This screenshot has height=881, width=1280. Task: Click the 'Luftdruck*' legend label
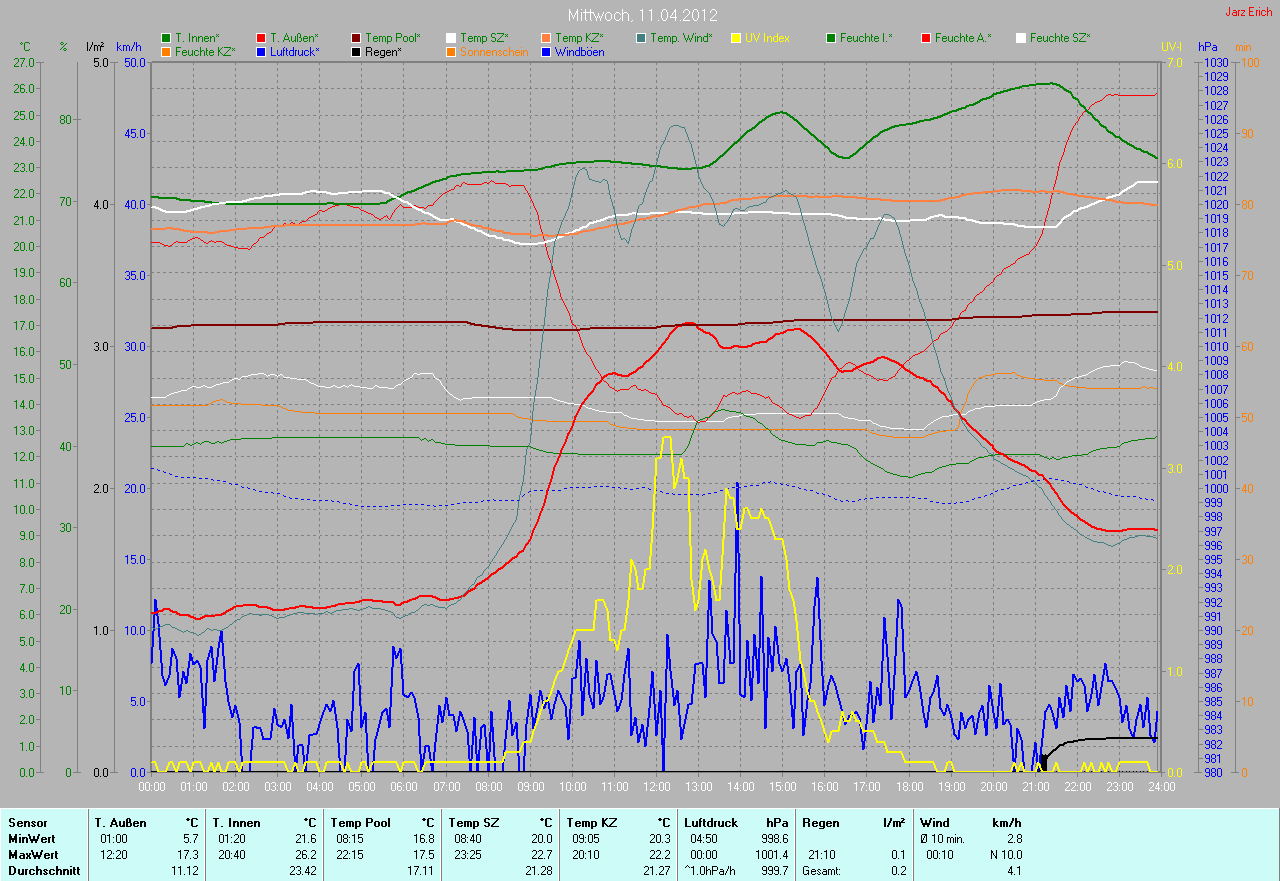[294, 51]
